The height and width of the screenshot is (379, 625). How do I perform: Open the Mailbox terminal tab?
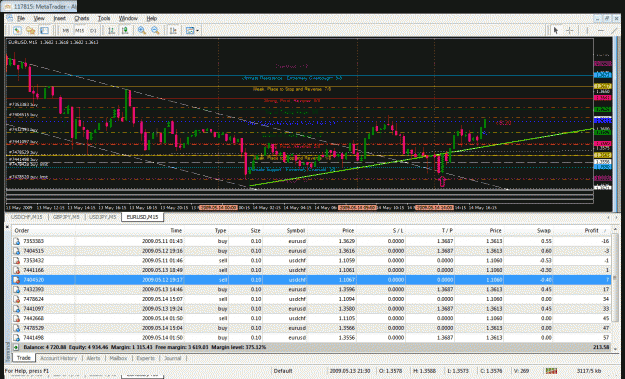click(118, 358)
